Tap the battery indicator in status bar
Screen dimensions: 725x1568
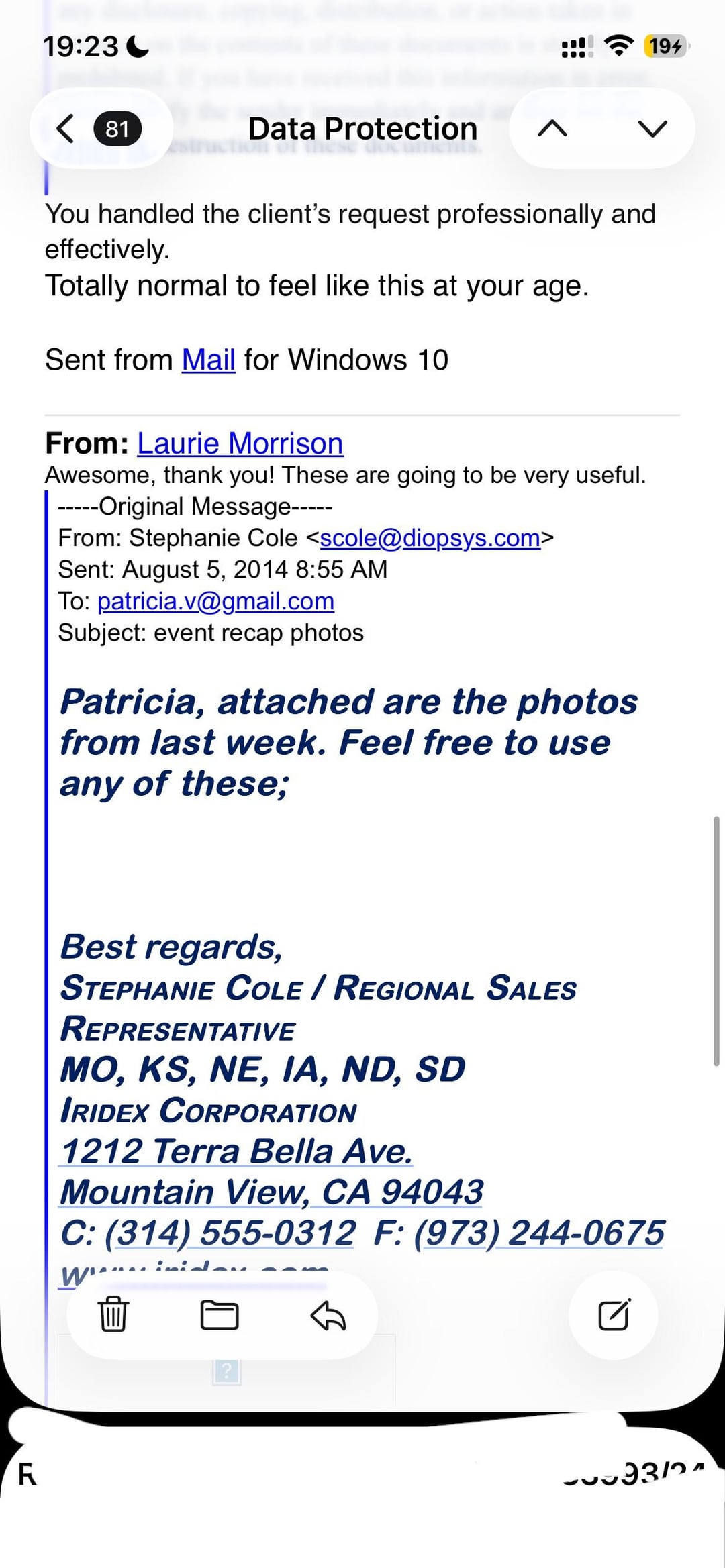(x=665, y=46)
